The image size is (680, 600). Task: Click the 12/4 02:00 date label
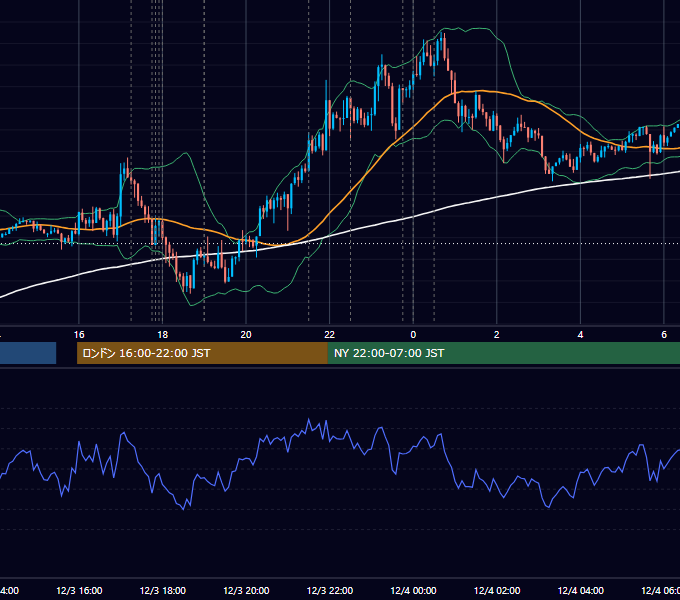pyautogui.click(x=497, y=590)
